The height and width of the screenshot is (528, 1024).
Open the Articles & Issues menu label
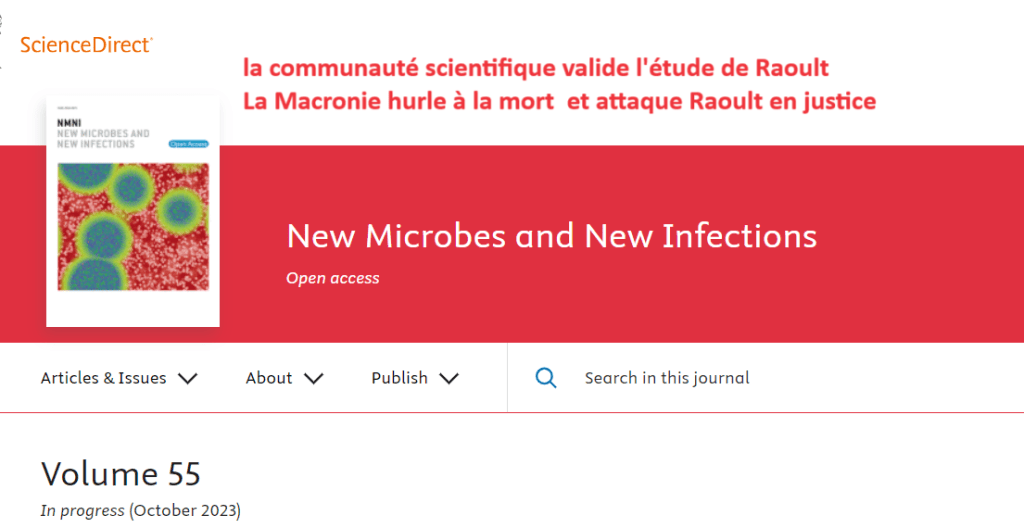pyautogui.click(x=104, y=378)
